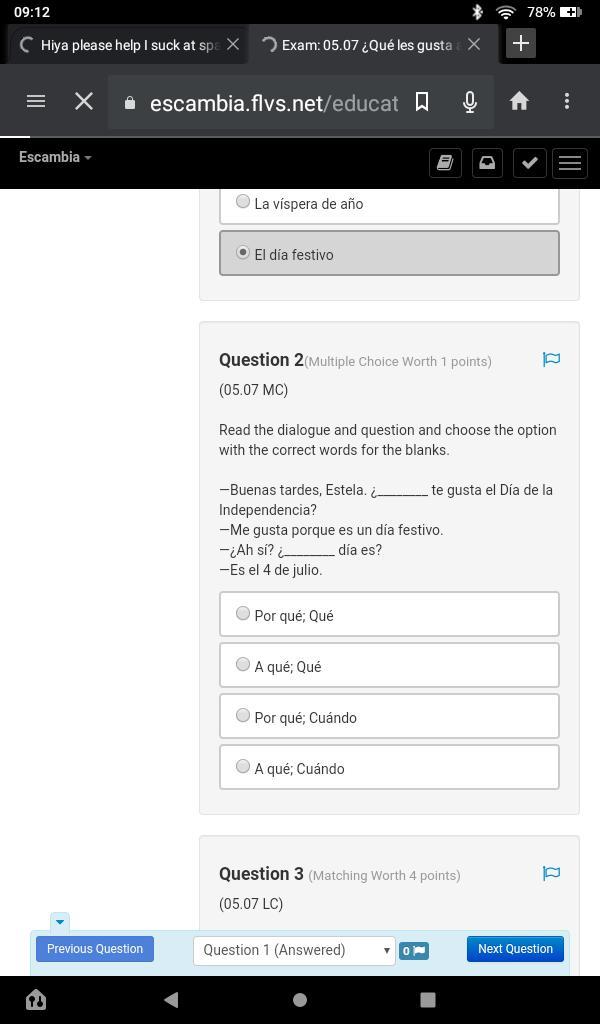The height and width of the screenshot is (1024, 600).
Task: Choose the 'Por qué; Cuándo' option
Action: click(x=243, y=716)
